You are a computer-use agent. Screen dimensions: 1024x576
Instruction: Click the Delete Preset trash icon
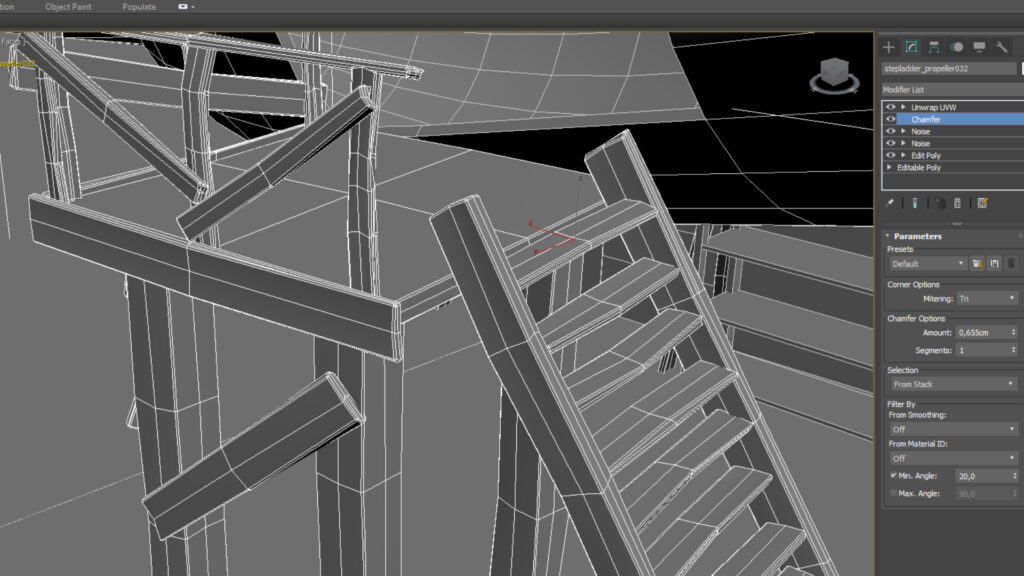click(1011, 264)
